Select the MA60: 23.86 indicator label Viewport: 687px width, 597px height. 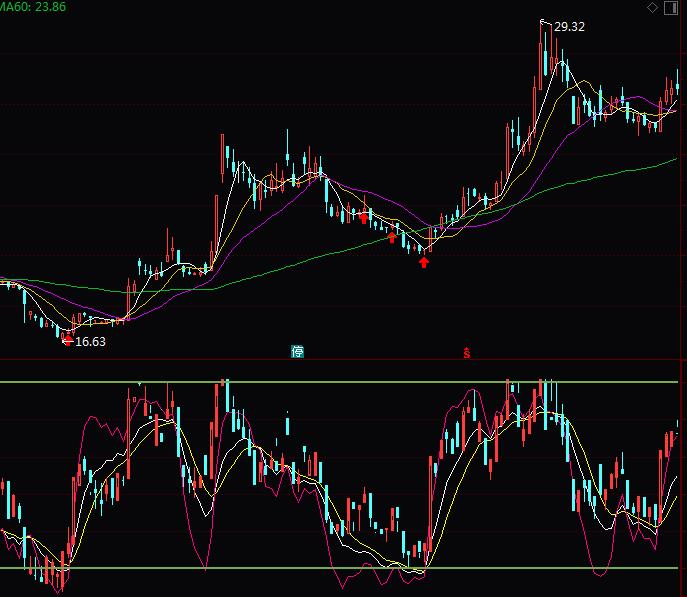coord(34,7)
